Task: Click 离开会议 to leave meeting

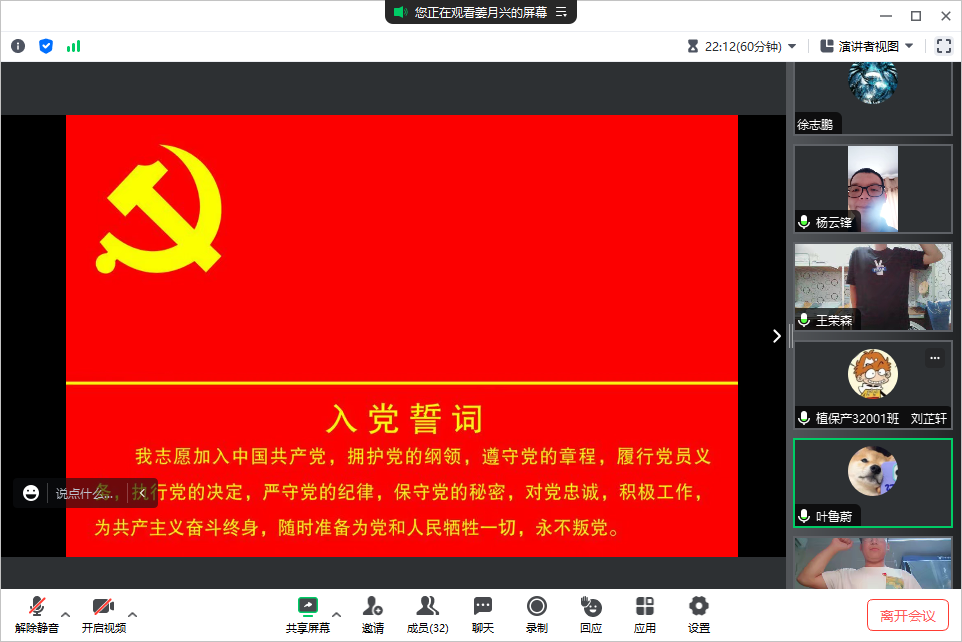Action: (x=907, y=615)
